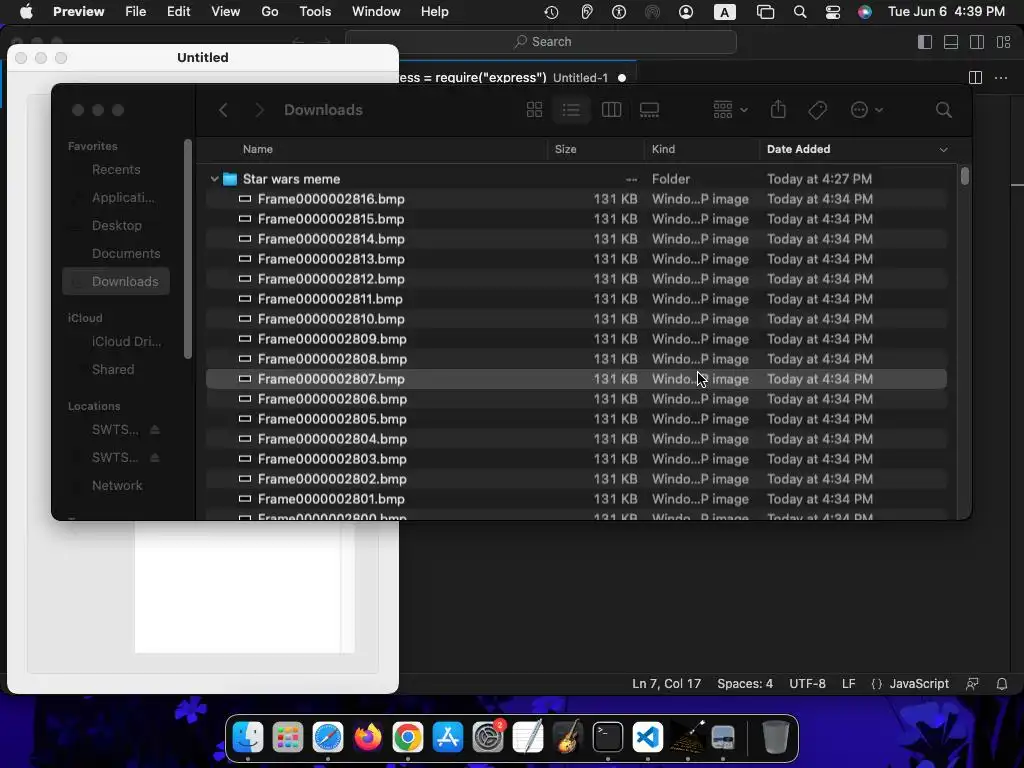Image resolution: width=1024 pixels, height=768 pixels.
Task: Click the Finder search magnifier icon
Action: 943,110
